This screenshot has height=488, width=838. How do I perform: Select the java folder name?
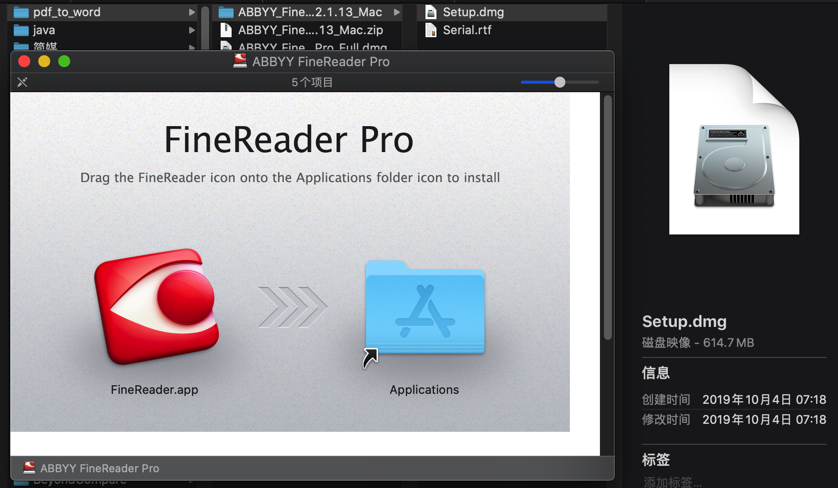[44, 30]
